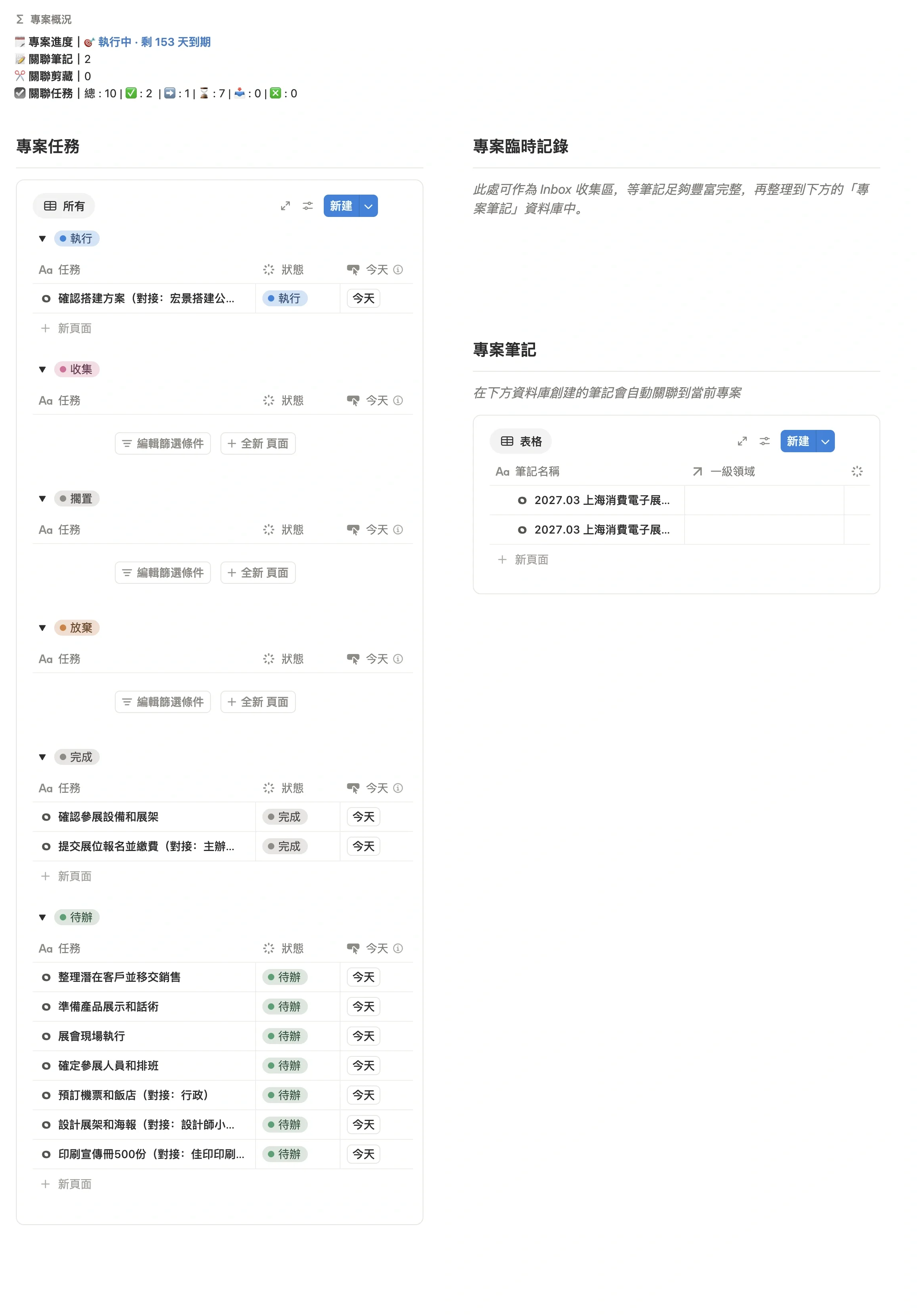Click the 專案概況 formula icon
This screenshot has height=1316, width=917.
[20, 20]
